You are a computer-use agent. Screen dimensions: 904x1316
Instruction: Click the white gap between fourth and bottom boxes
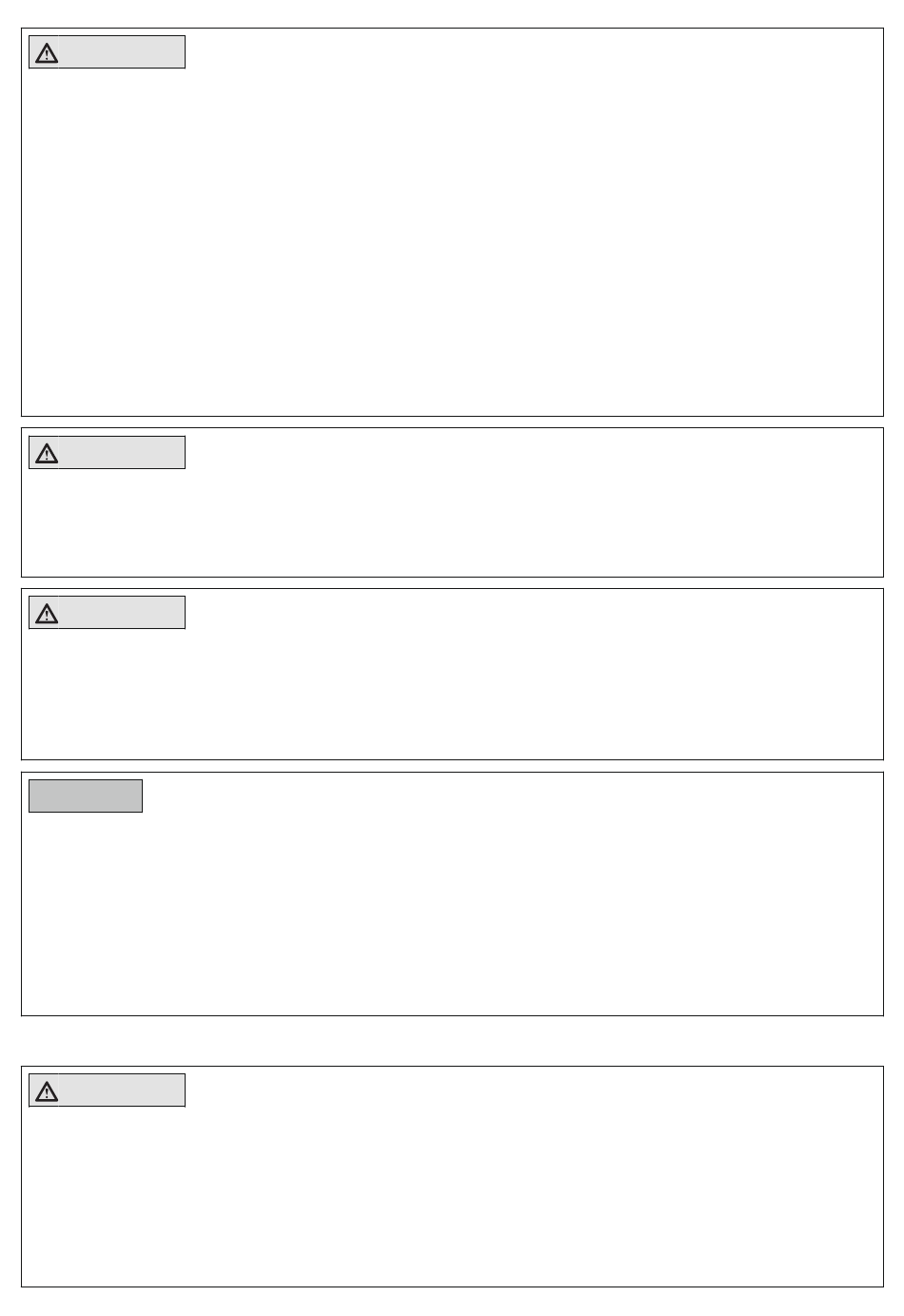point(452,1041)
